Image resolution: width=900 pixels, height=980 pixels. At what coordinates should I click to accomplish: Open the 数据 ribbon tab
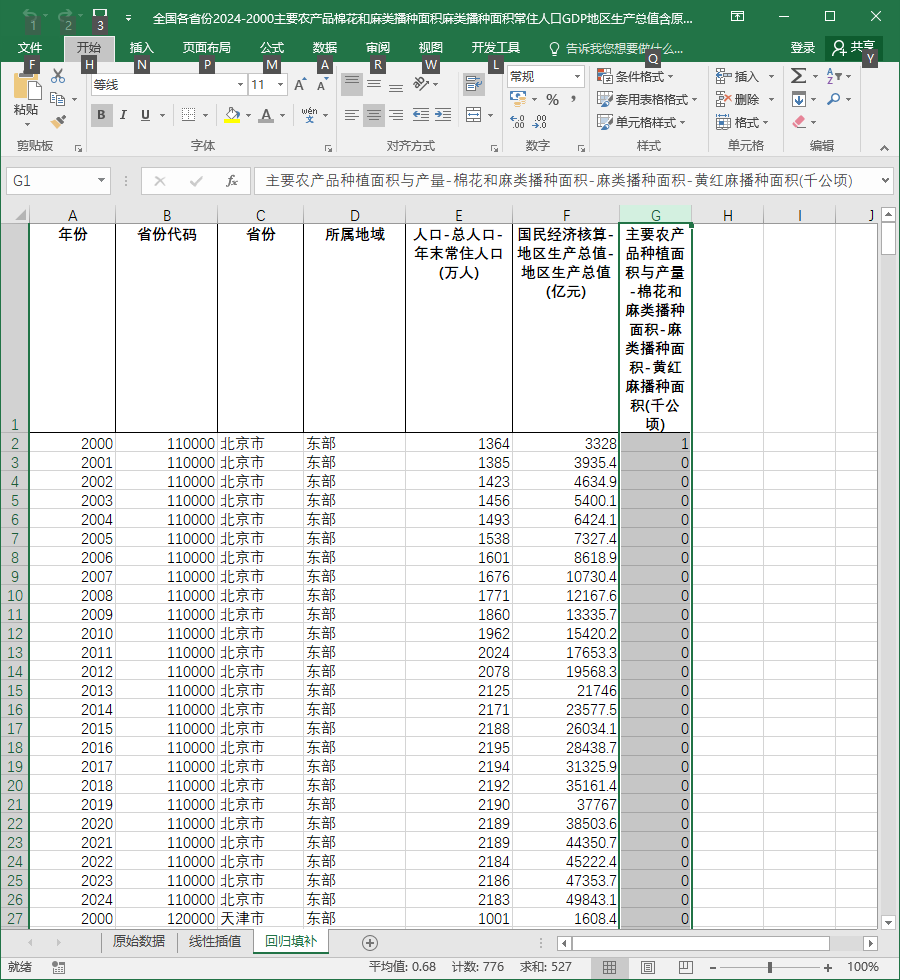(x=324, y=48)
